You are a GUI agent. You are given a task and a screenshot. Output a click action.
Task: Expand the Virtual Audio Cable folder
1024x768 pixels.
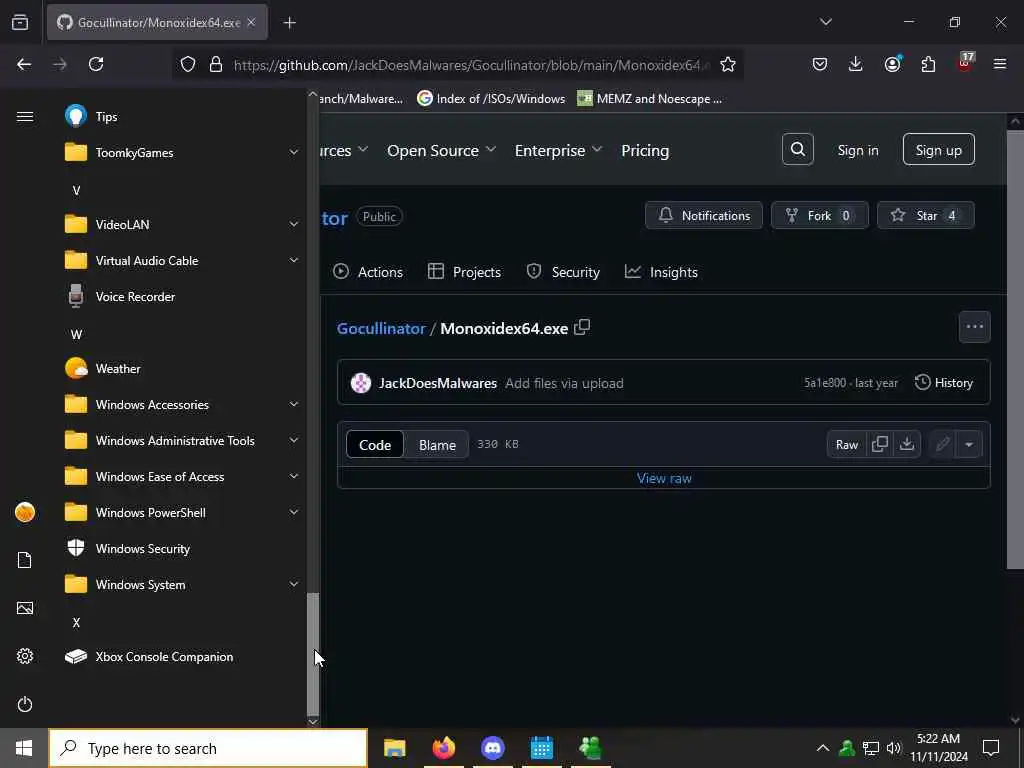coord(183,260)
